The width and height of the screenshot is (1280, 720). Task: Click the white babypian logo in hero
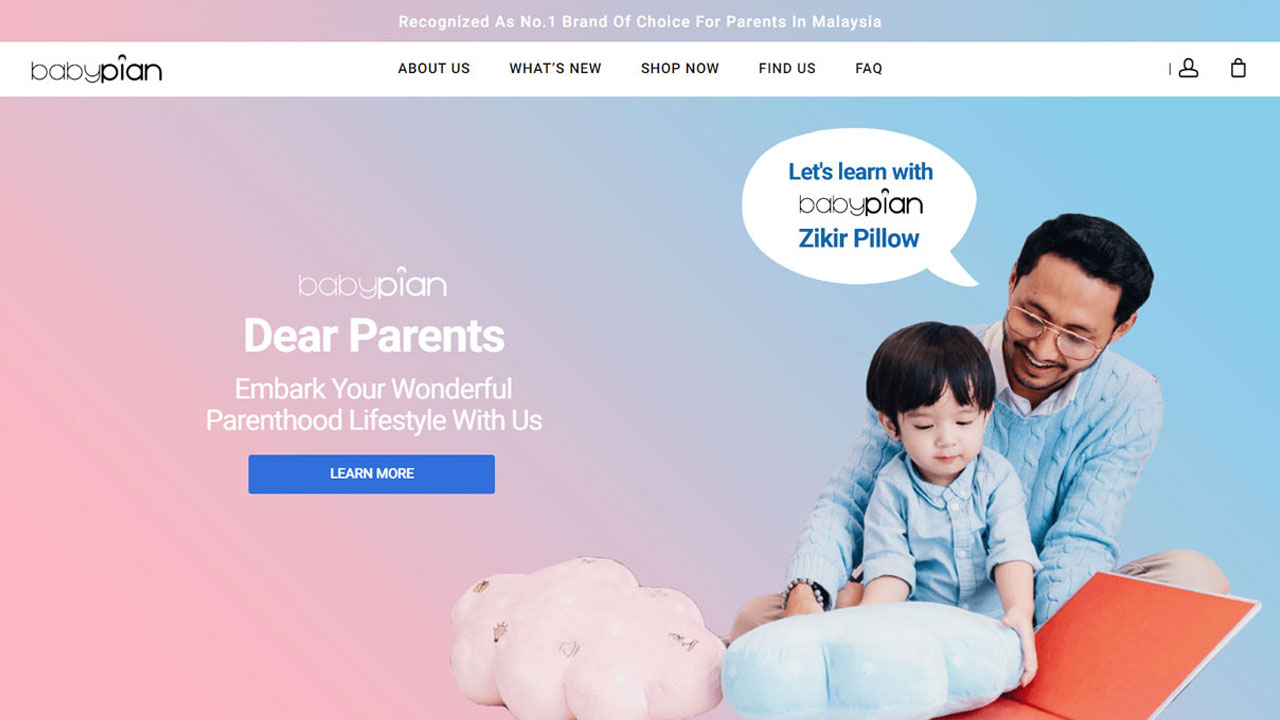click(x=373, y=283)
